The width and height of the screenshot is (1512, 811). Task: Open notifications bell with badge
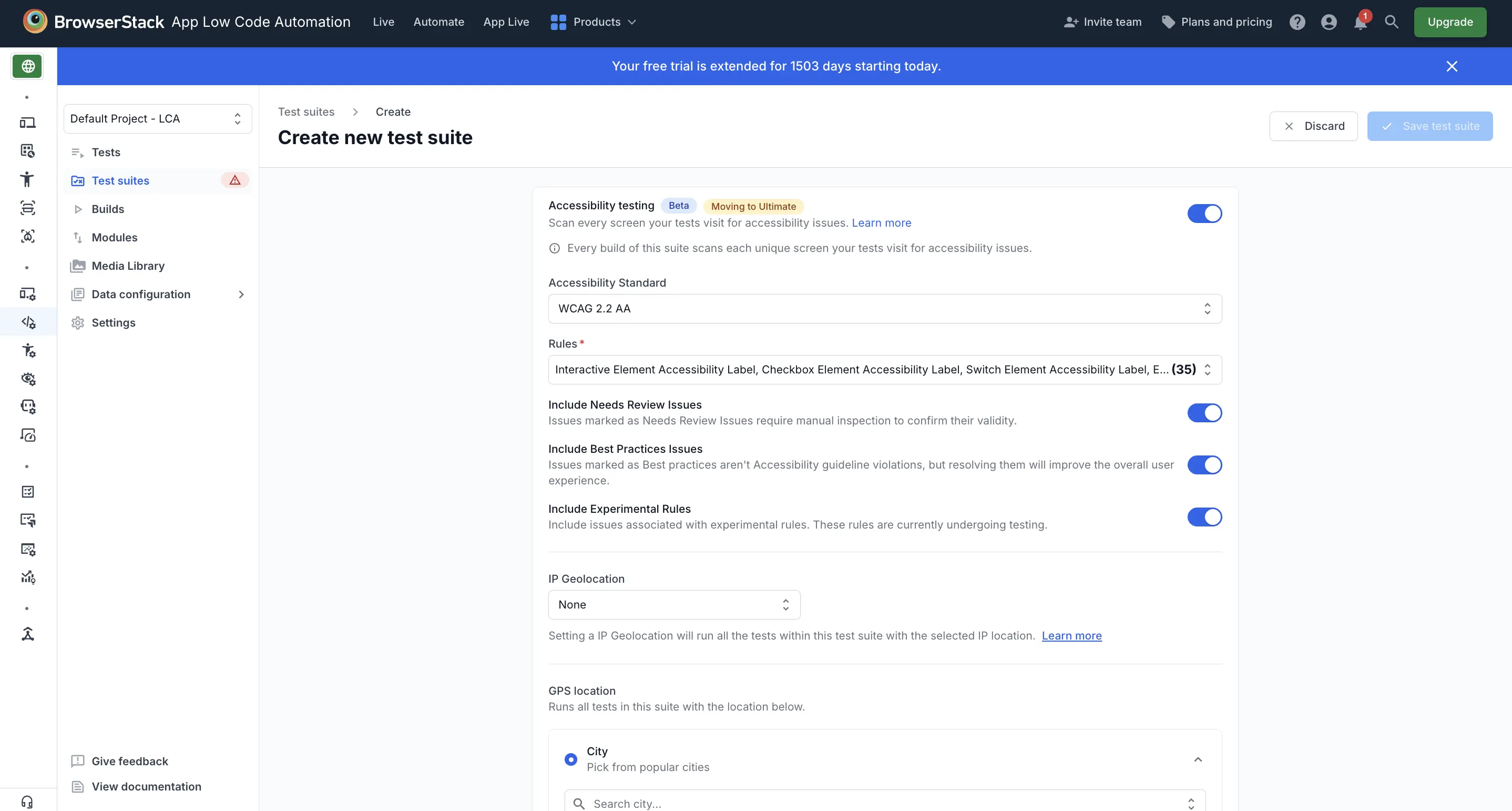point(1361,22)
